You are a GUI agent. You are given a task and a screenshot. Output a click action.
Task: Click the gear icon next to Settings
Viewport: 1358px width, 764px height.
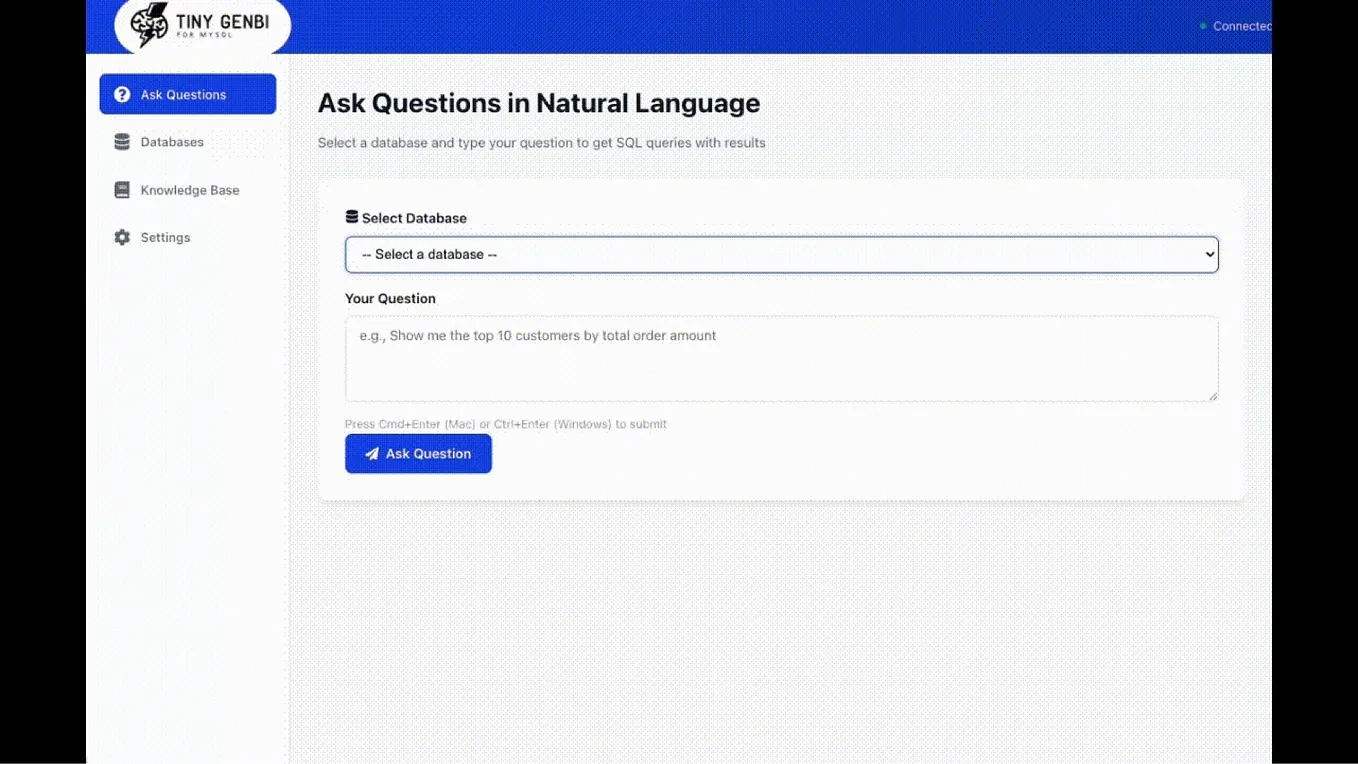(x=122, y=237)
